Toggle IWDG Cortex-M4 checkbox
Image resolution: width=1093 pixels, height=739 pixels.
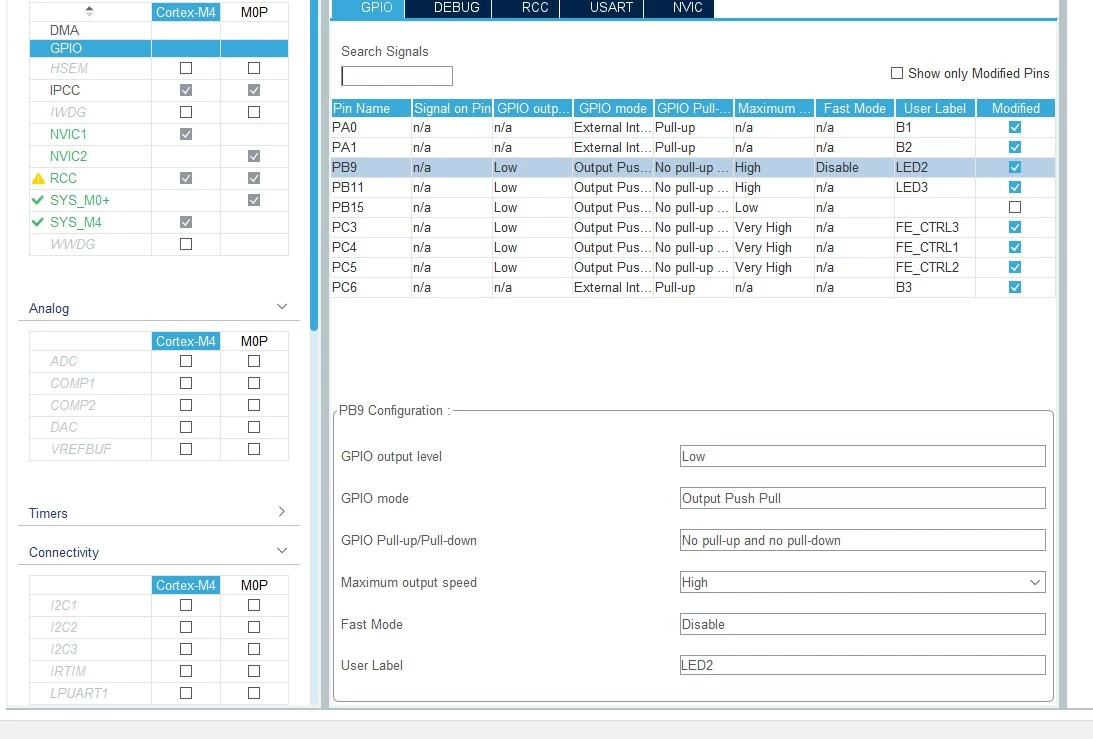pyautogui.click(x=185, y=112)
